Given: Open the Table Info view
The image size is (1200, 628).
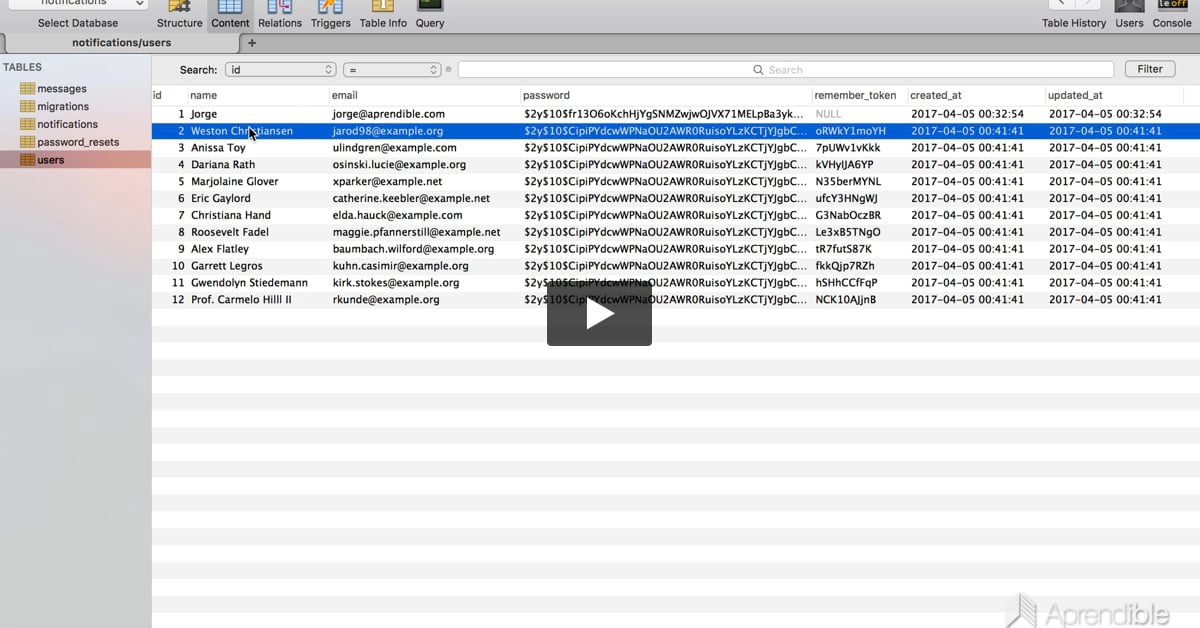Looking at the screenshot, I should [x=383, y=14].
